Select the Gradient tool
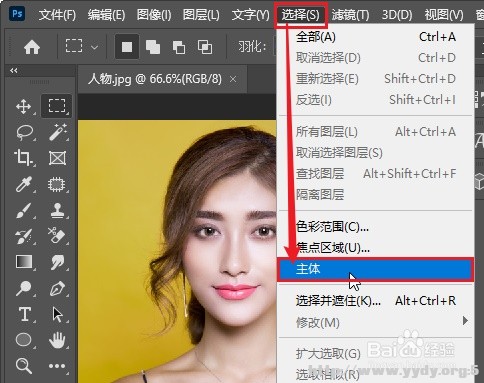 [24, 262]
